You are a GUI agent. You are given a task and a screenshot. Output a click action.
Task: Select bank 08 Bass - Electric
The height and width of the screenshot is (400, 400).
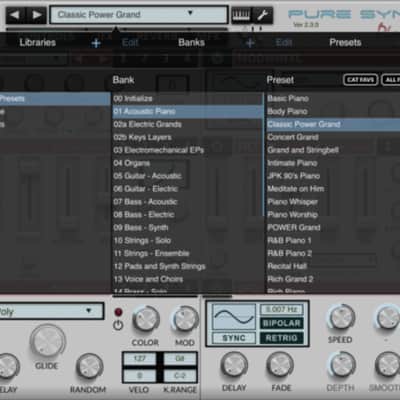[x=188, y=215]
